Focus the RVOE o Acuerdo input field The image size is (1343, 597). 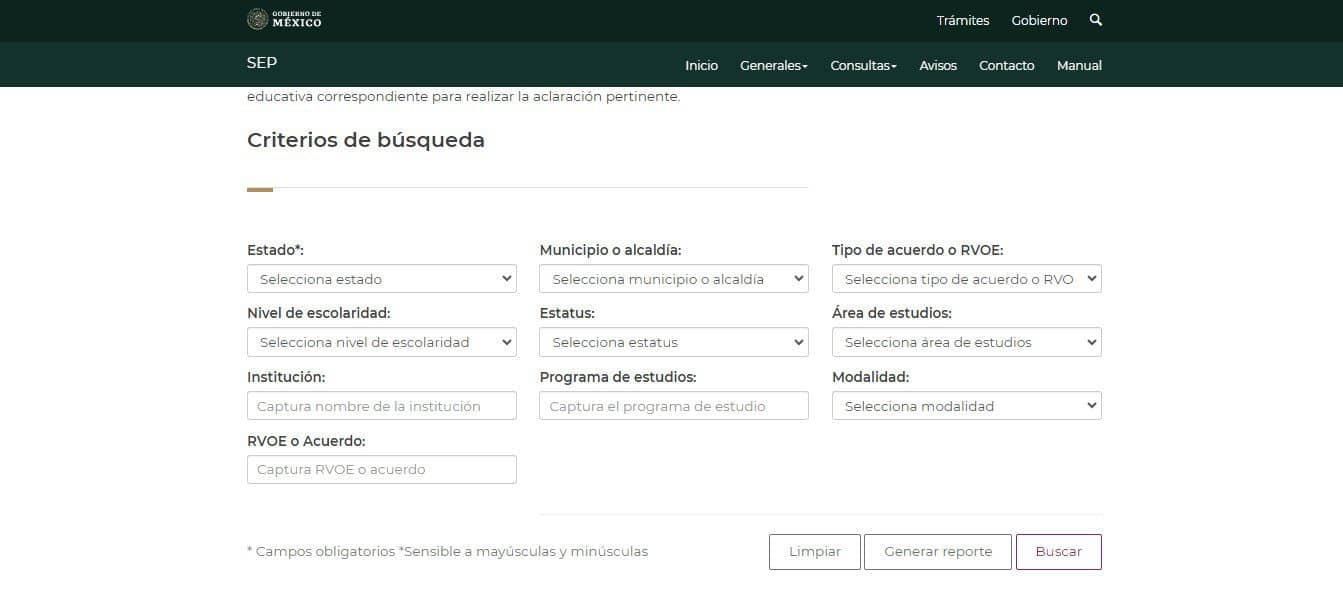(382, 469)
